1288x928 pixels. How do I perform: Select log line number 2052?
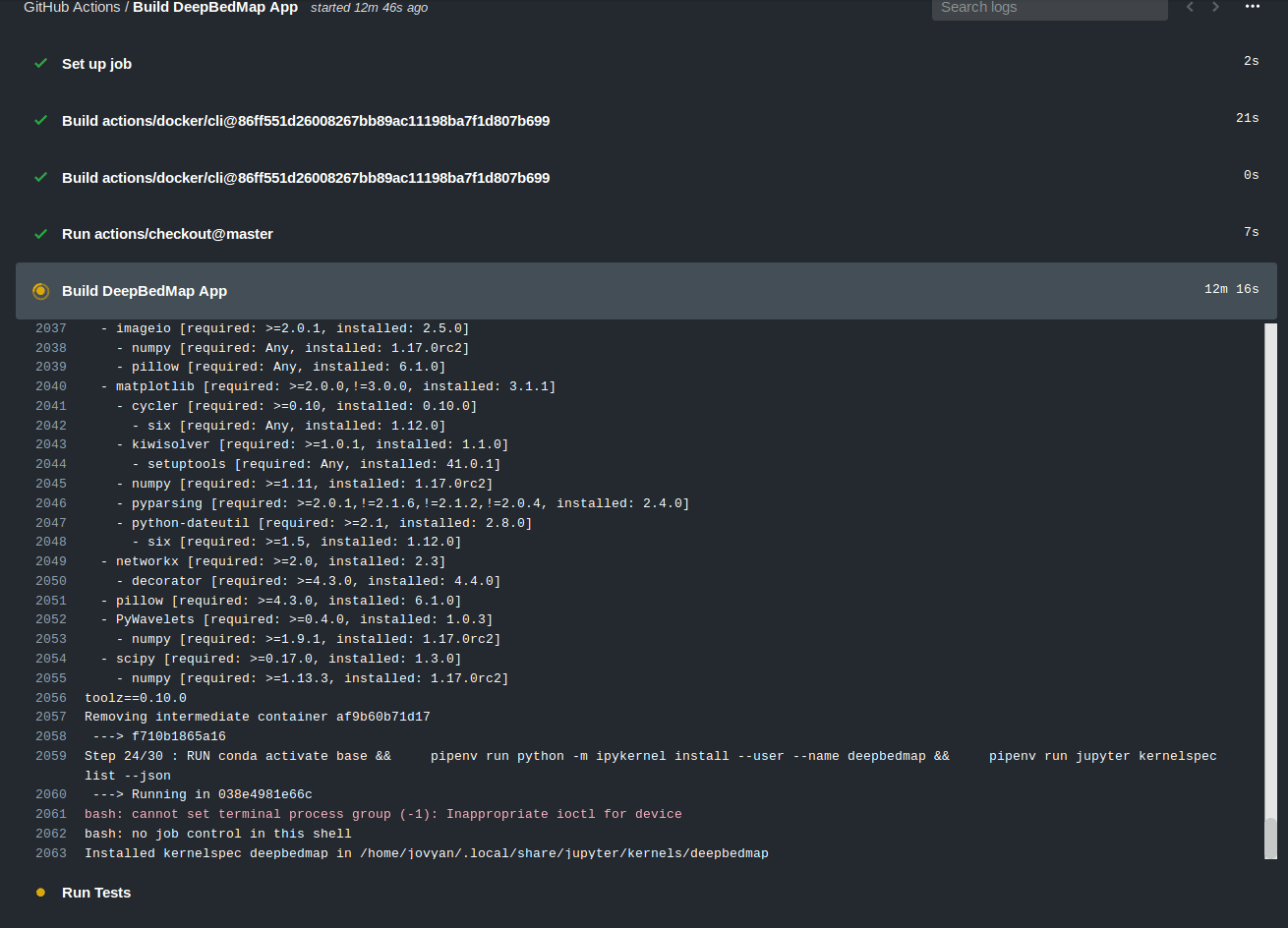[x=51, y=619]
